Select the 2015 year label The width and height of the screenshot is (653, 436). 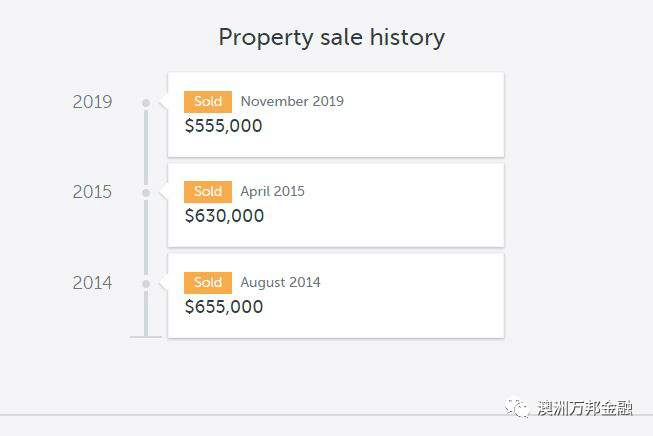click(x=92, y=192)
